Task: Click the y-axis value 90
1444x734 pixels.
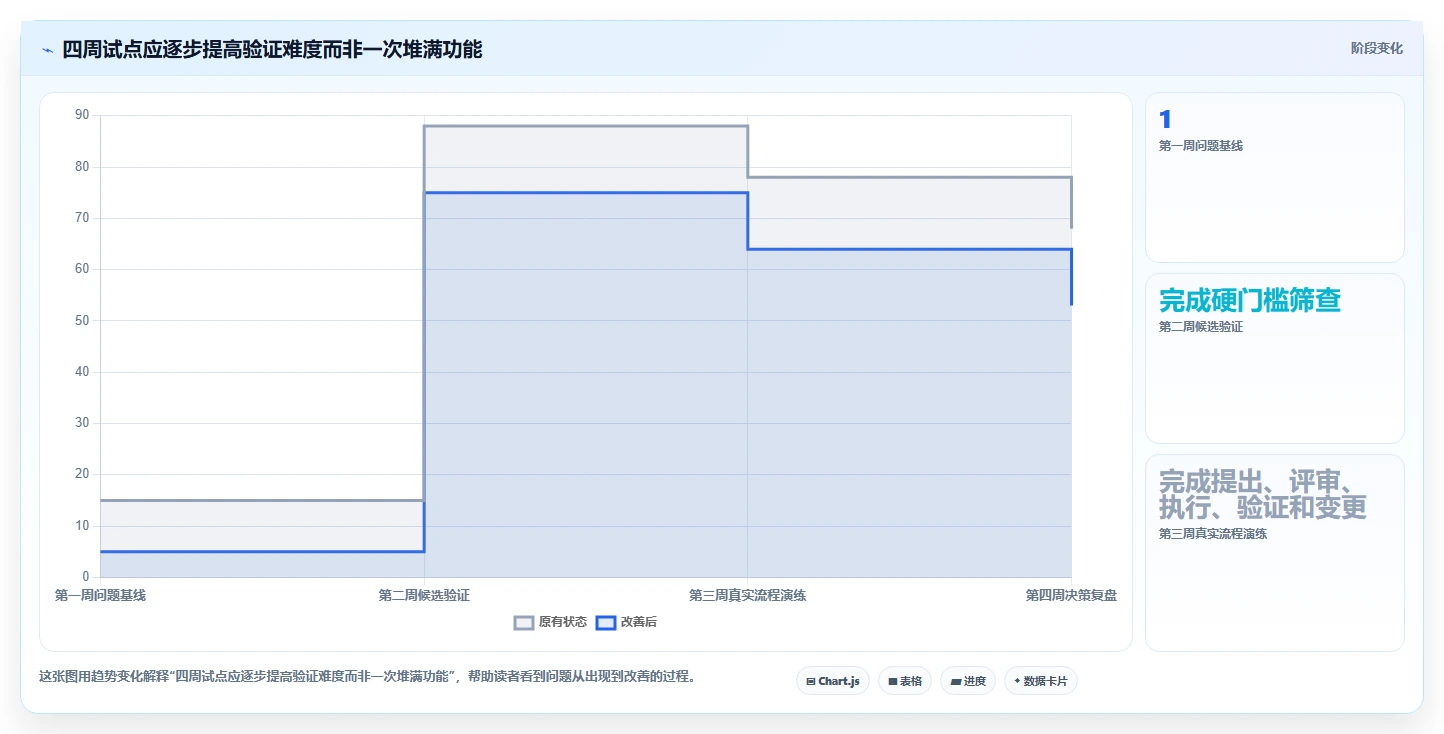Action: click(x=82, y=115)
